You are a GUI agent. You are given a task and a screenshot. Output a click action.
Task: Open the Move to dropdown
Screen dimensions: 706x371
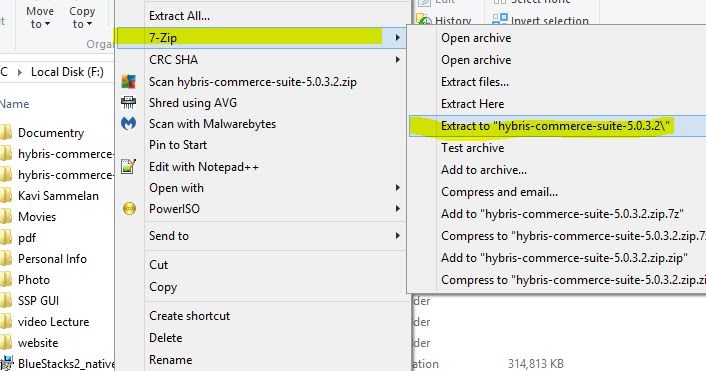click(x=40, y=17)
